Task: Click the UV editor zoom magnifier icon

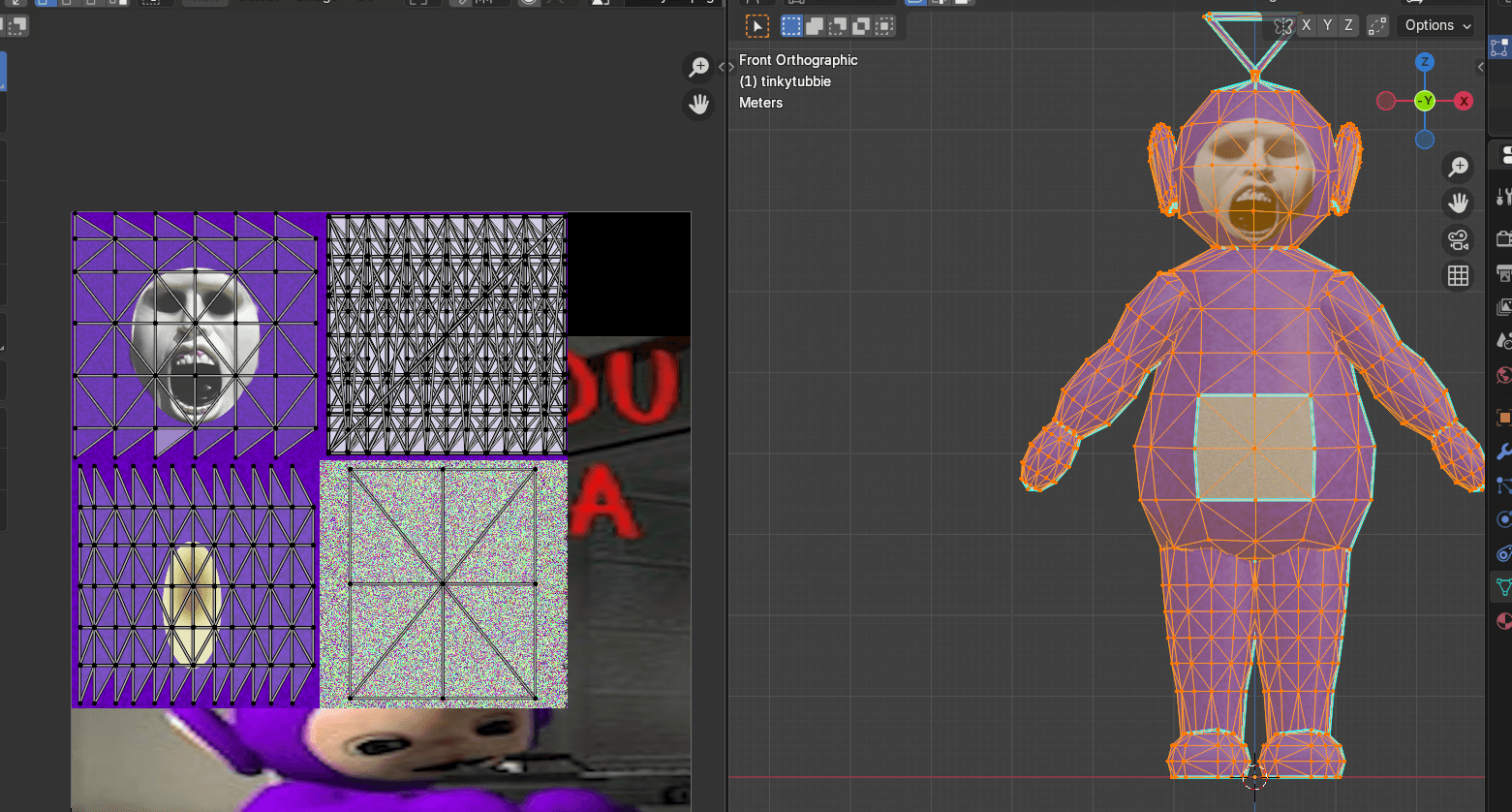Action: (x=698, y=67)
